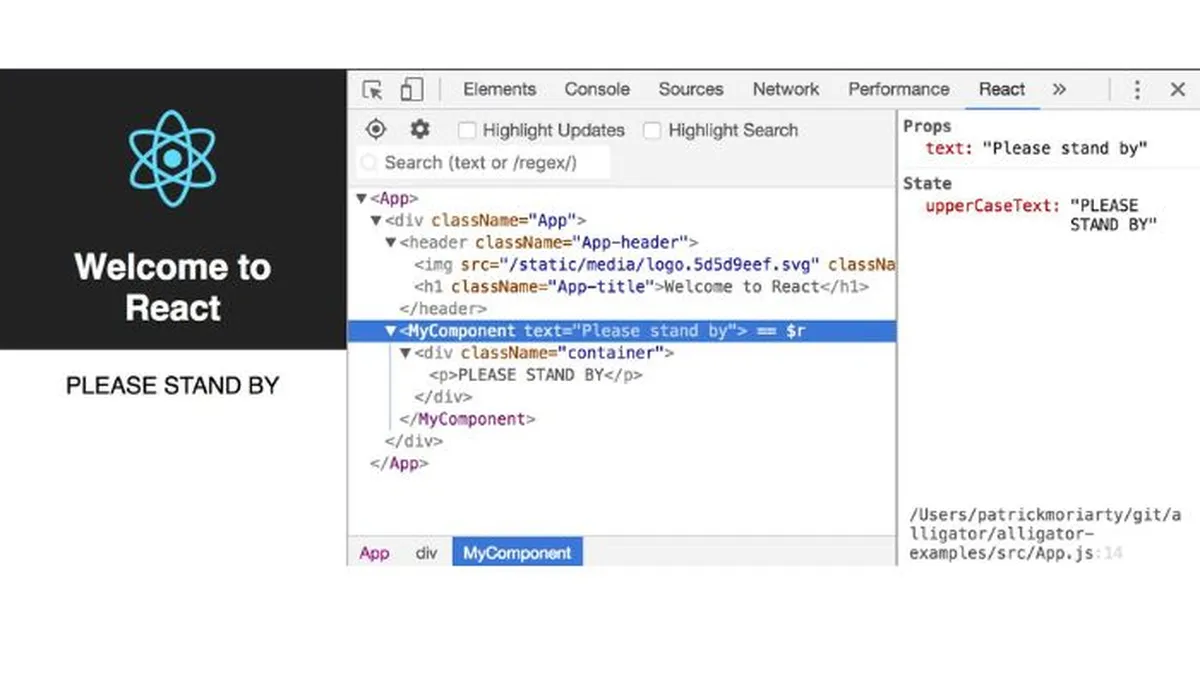This screenshot has height=686, width=1200.
Task: Click the State section heading
Action: tap(927, 183)
